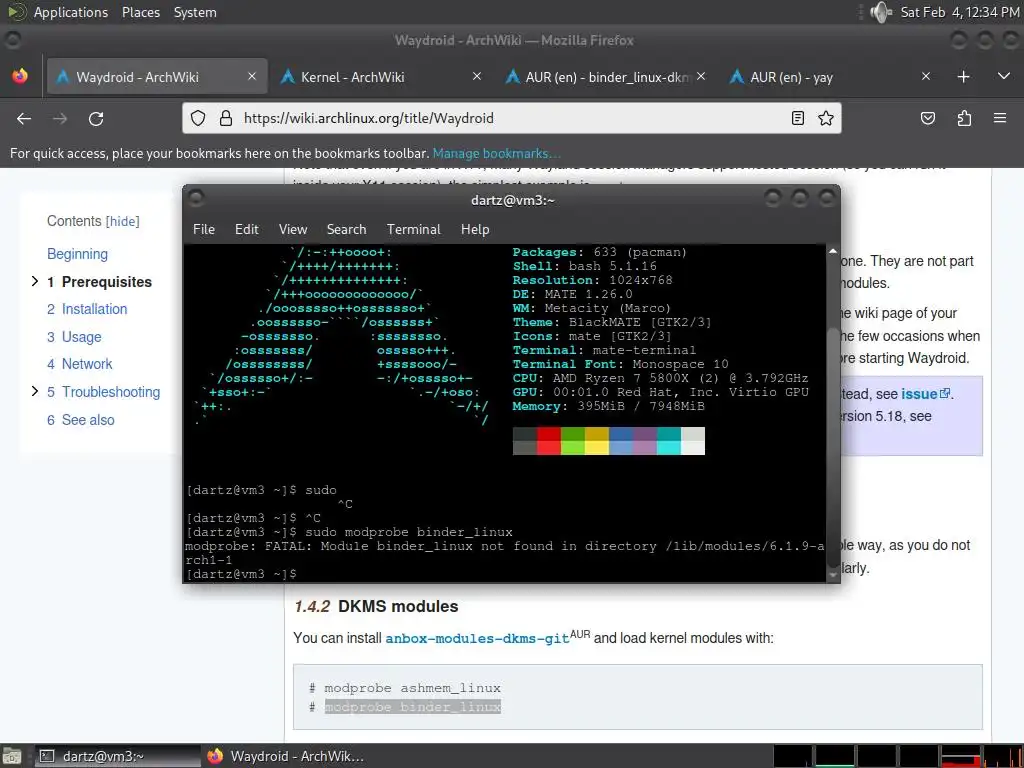Click the clock showing Sat Feb 4

pyautogui.click(x=959, y=12)
